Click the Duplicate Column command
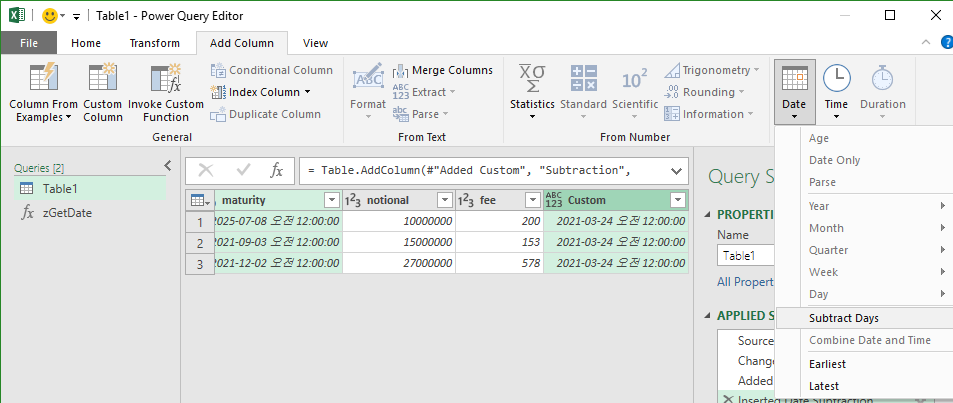The width and height of the screenshot is (953, 403). [x=266, y=114]
